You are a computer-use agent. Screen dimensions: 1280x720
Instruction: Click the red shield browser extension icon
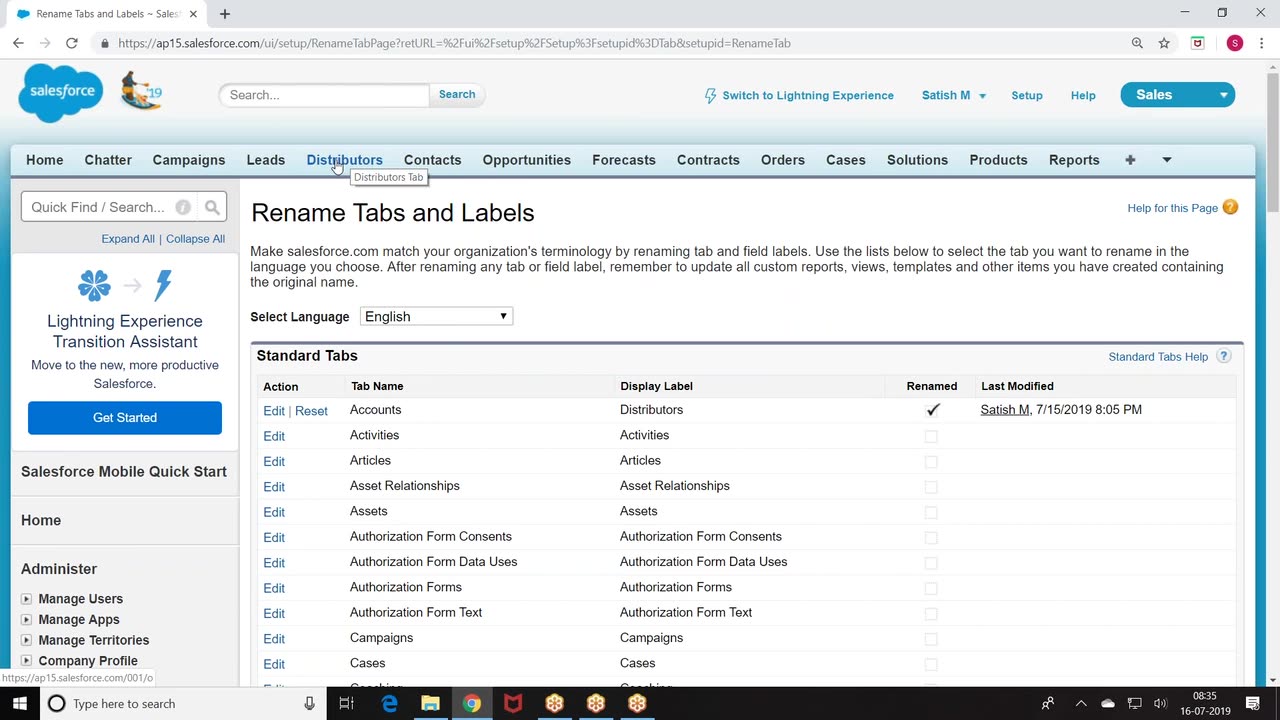1197,43
